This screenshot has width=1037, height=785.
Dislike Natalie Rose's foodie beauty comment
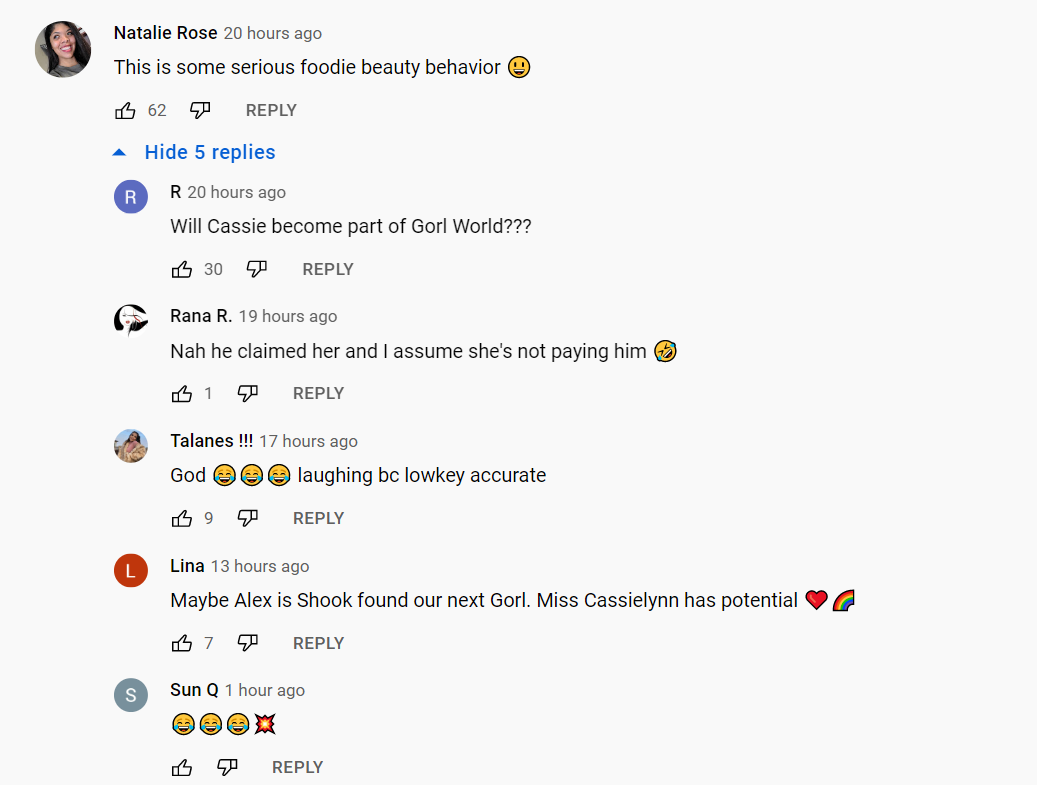[x=200, y=110]
